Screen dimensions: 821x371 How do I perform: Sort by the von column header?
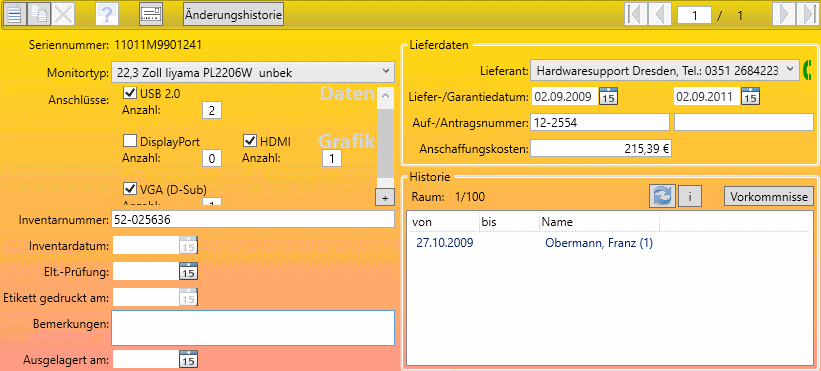point(443,222)
